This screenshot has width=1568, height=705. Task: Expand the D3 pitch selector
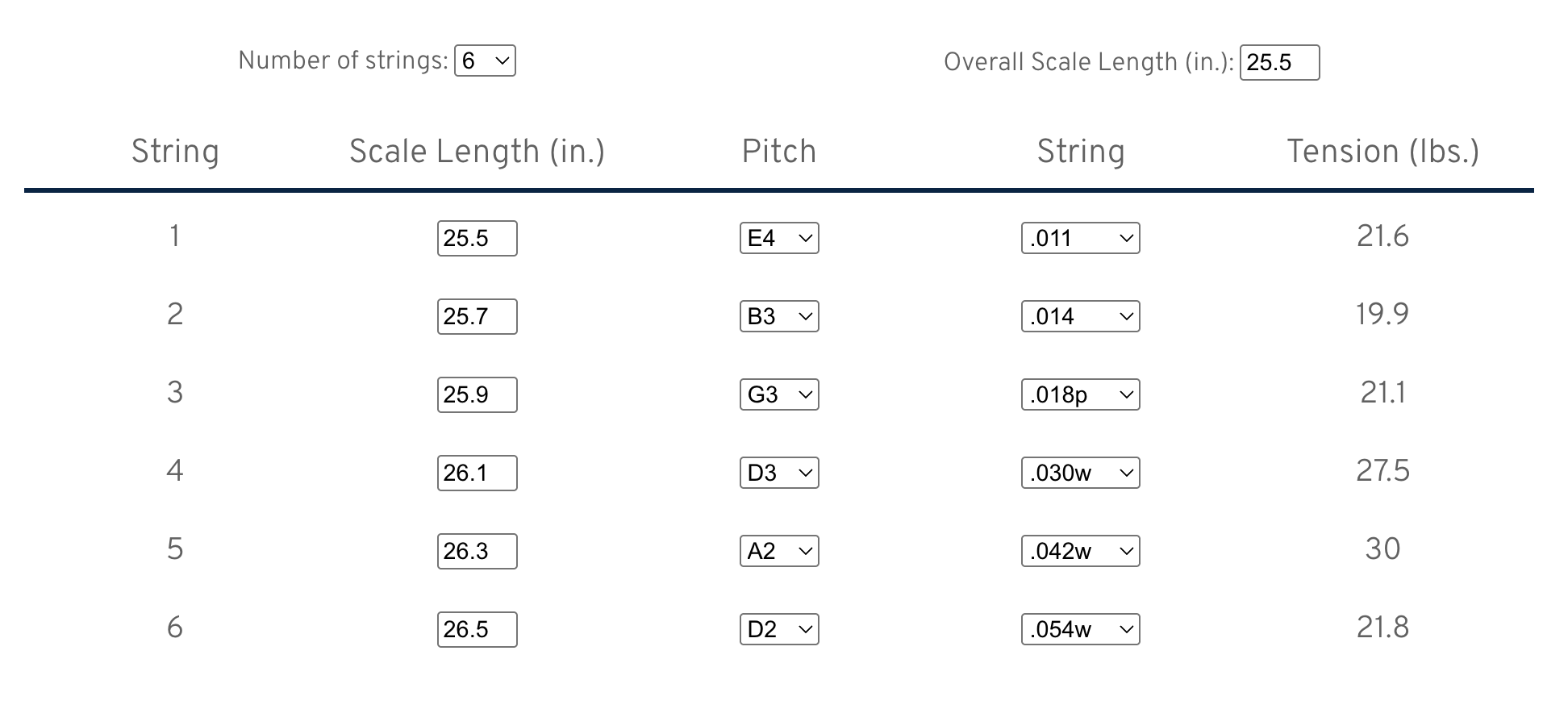(x=779, y=473)
